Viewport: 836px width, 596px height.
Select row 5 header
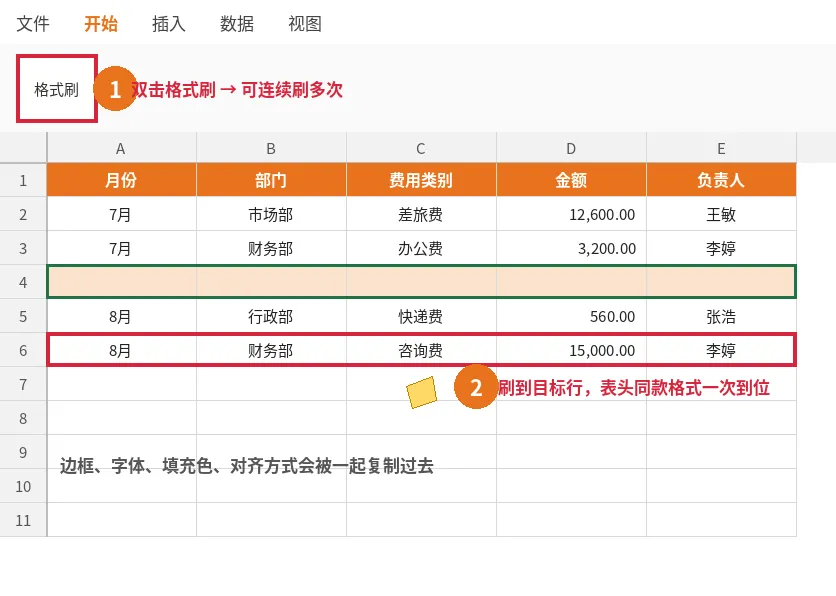pos(23,316)
